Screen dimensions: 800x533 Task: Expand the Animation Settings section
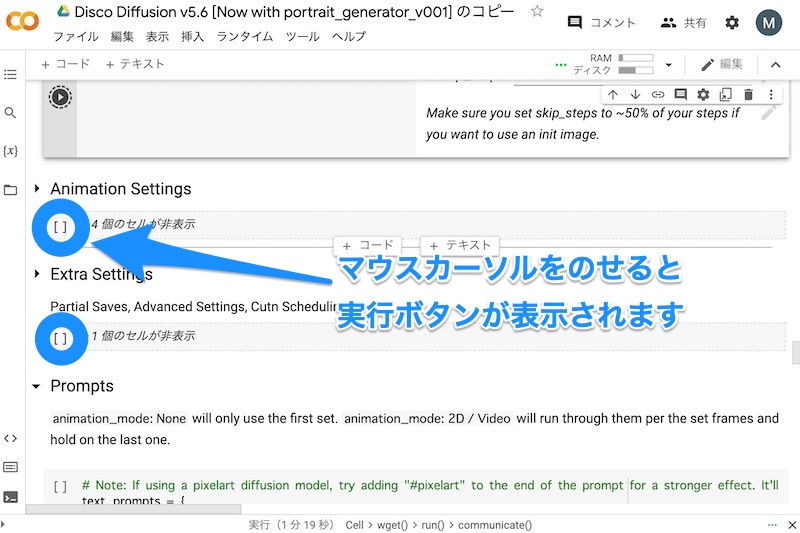pyautogui.click(x=37, y=188)
